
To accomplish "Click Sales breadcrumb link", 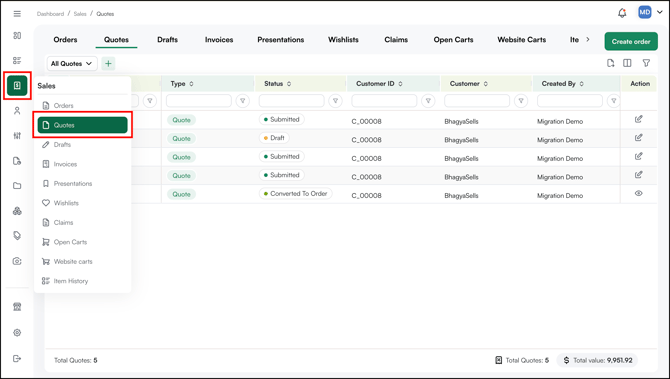I will [x=80, y=14].
